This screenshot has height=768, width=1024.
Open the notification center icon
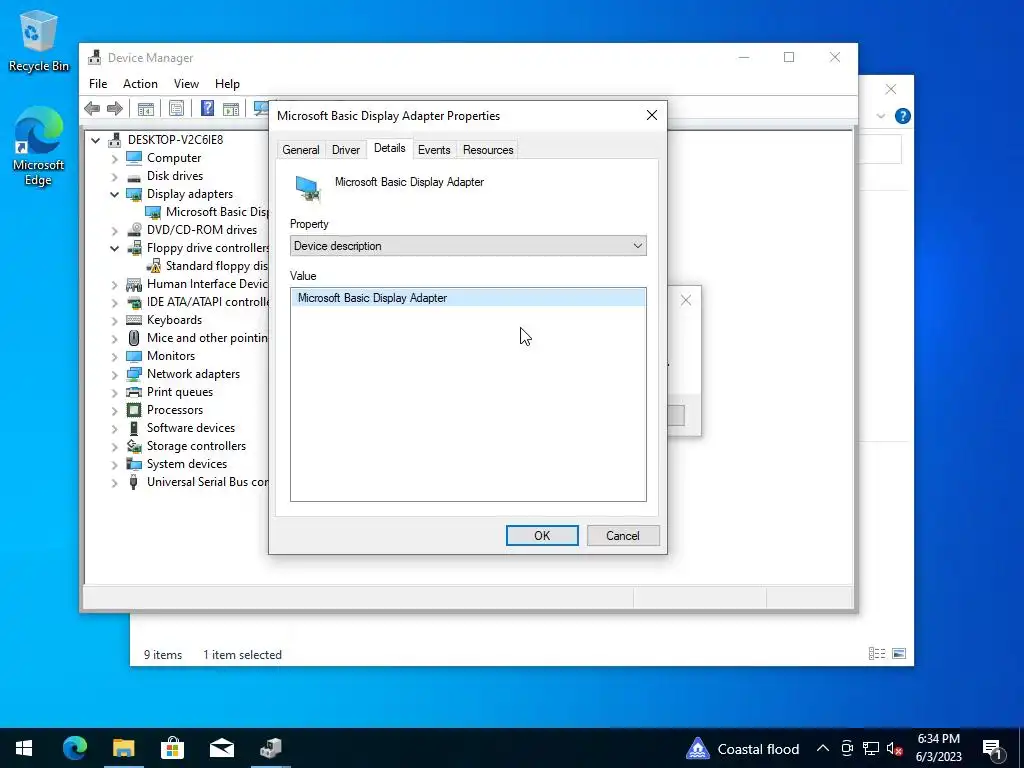[993, 748]
